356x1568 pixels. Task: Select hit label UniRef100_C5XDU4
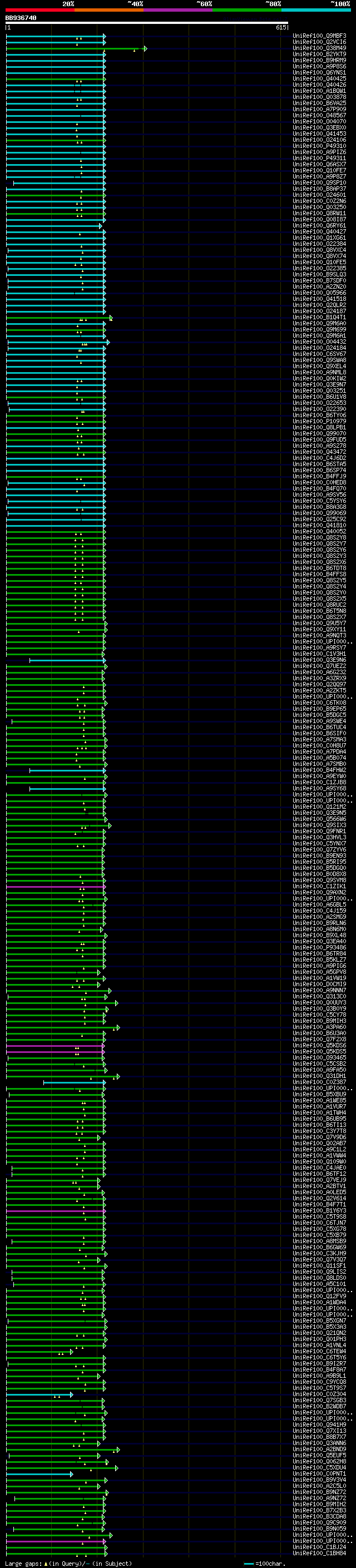(x=319, y=1467)
